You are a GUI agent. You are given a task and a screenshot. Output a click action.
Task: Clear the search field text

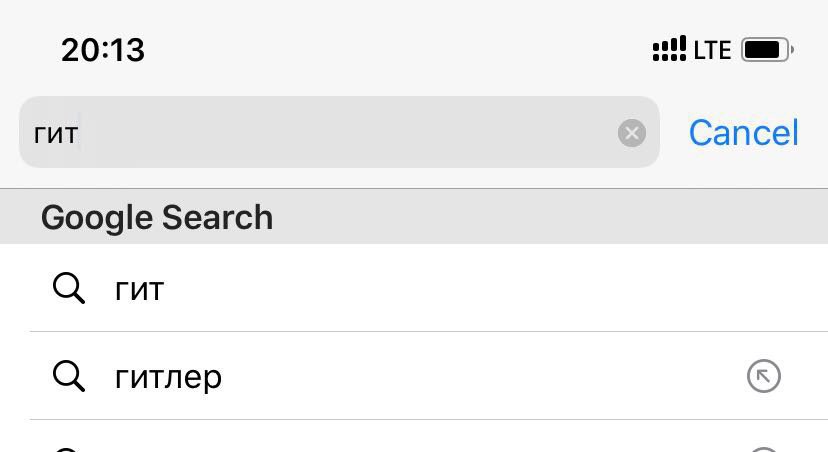click(632, 133)
